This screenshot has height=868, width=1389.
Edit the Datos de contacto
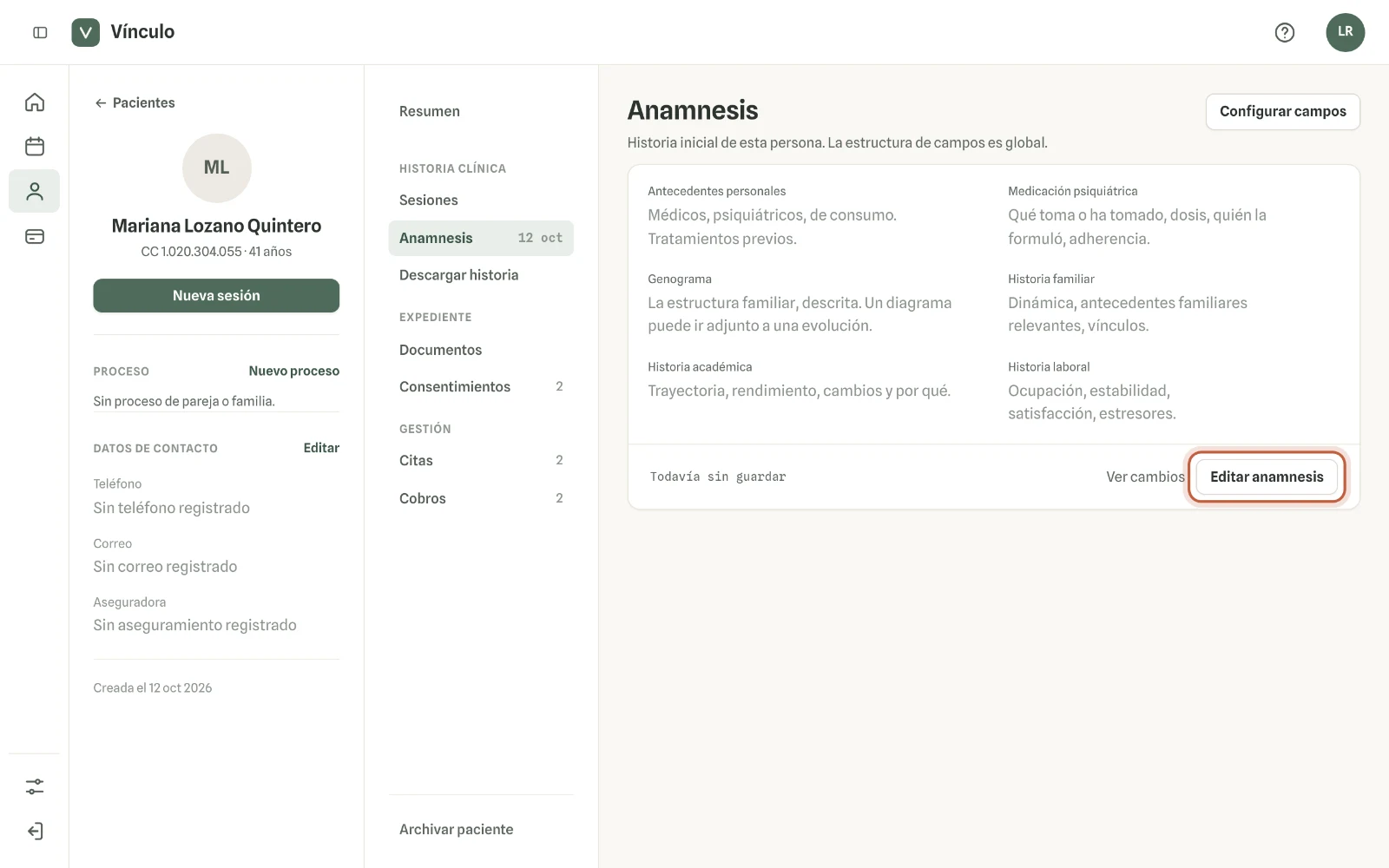coord(321,448)
